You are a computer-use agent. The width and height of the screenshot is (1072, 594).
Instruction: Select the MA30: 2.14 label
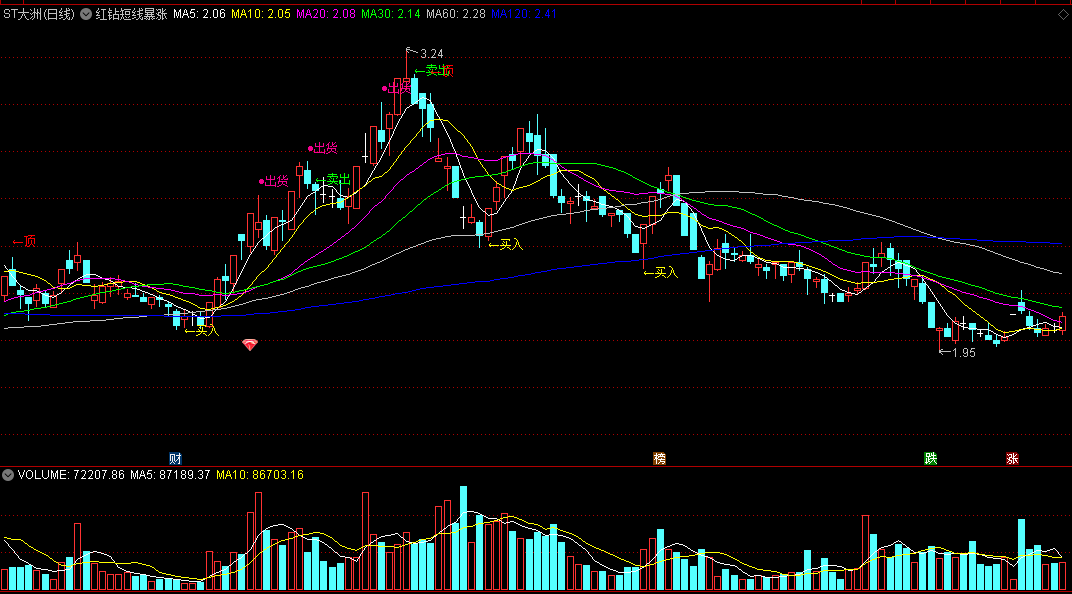(x=390, y=14)
